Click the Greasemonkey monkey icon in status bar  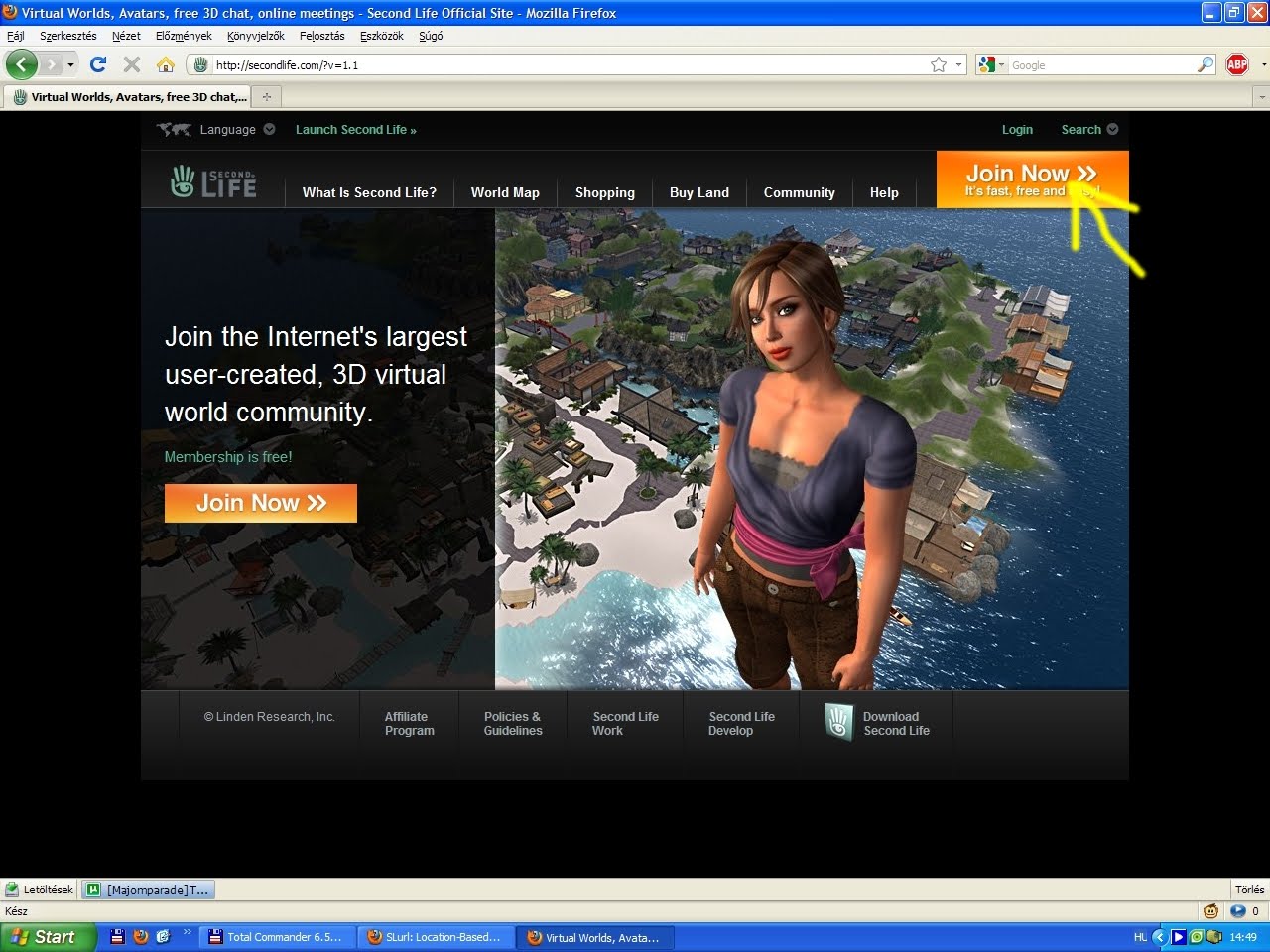click(1210, 911)
